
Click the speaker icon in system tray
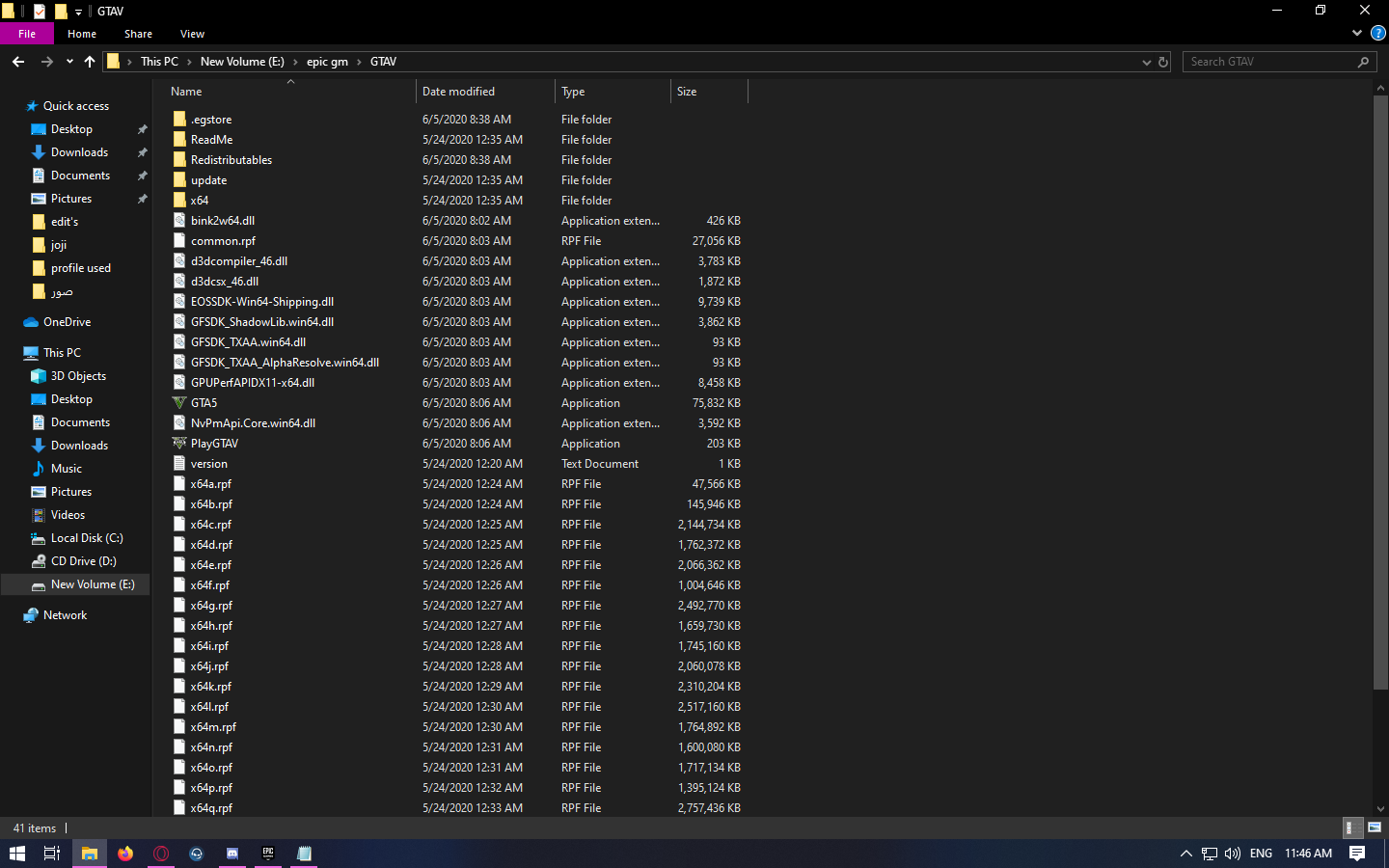1232,853
